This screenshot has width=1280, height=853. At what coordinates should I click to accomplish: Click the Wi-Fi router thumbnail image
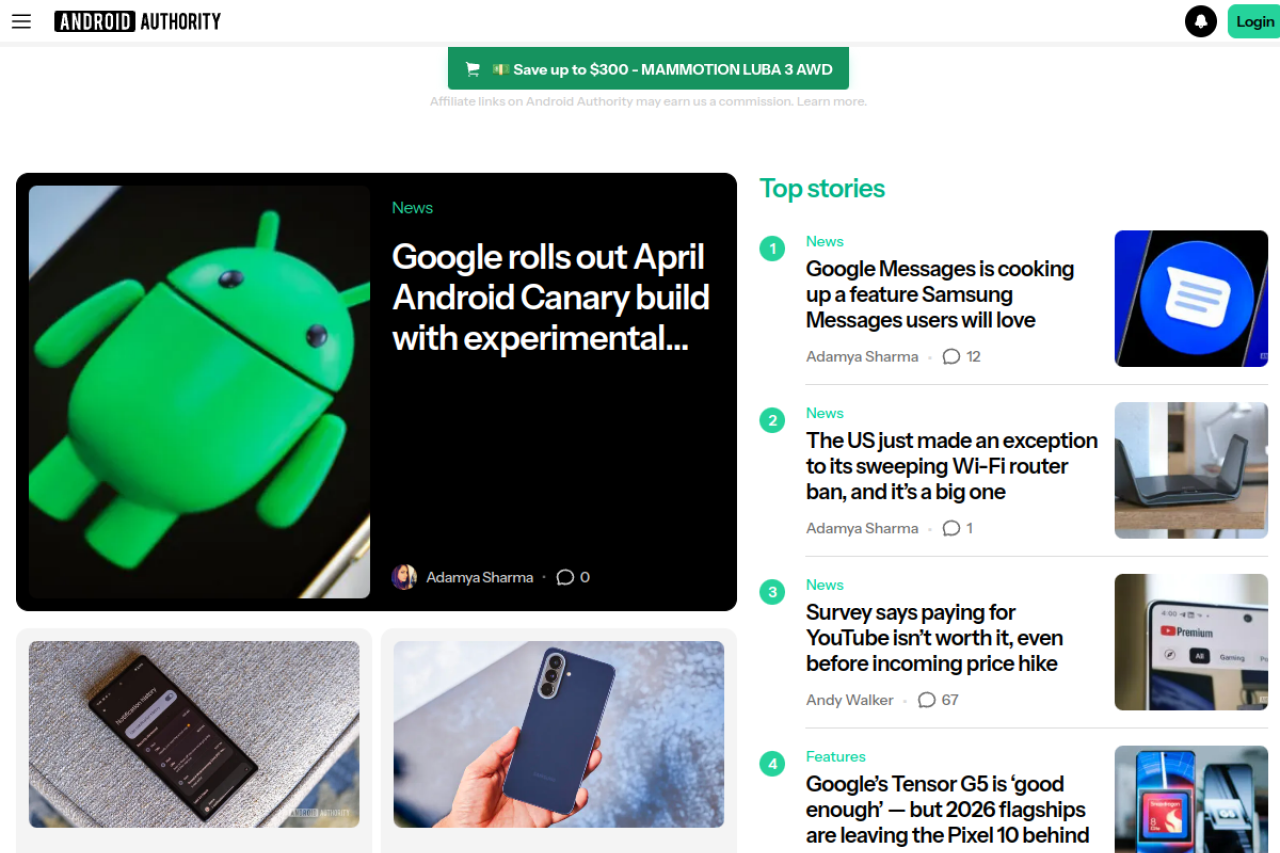pos(1191,470)
